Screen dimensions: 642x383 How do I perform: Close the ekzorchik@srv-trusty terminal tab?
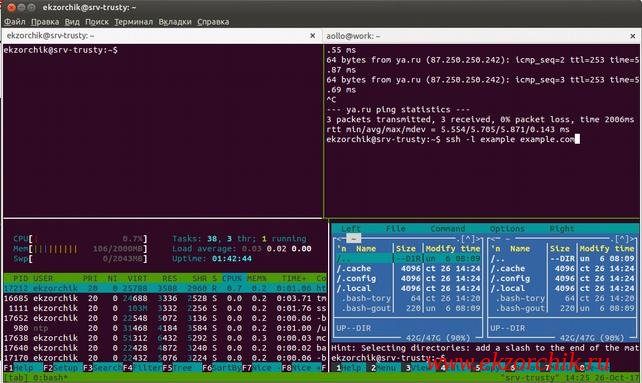312,36
